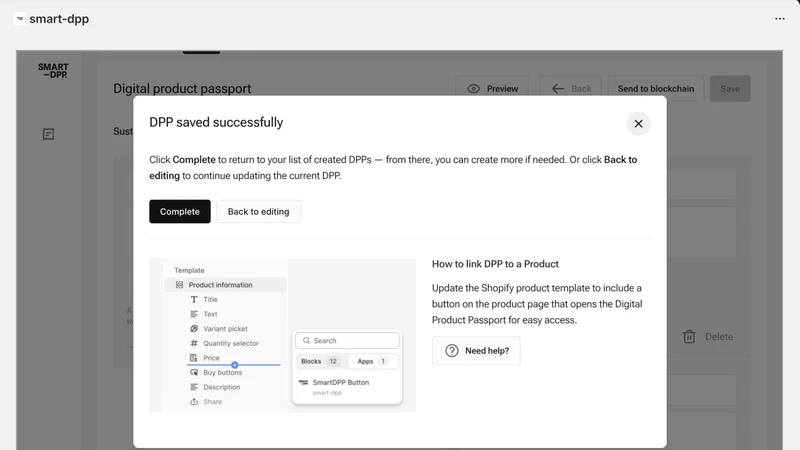Click the smart-dpp app title text
Image resolution: width=800 pixels, height=450 pixels.
59,19
